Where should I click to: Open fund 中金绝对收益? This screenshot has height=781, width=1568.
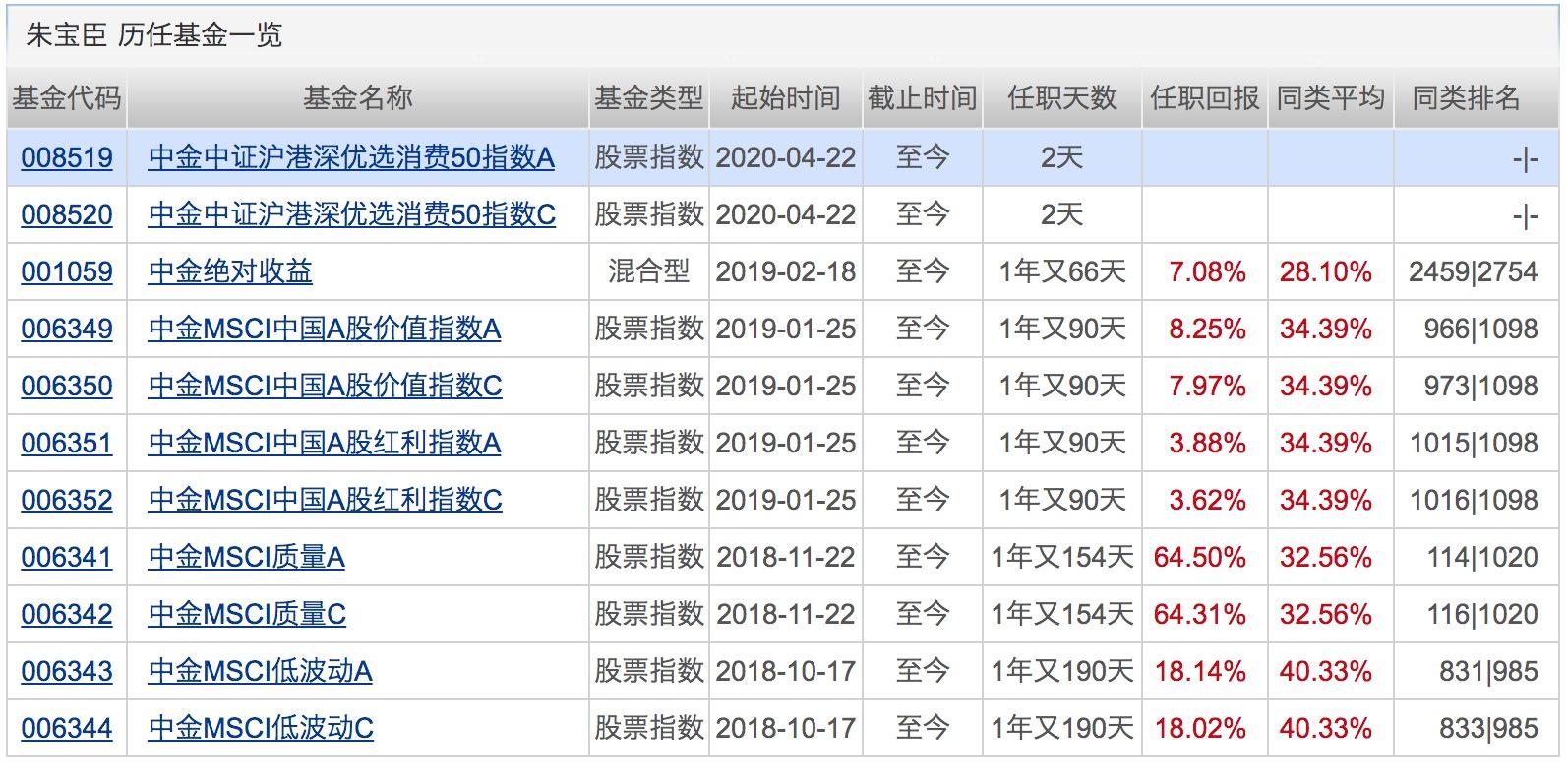point(230,271)
